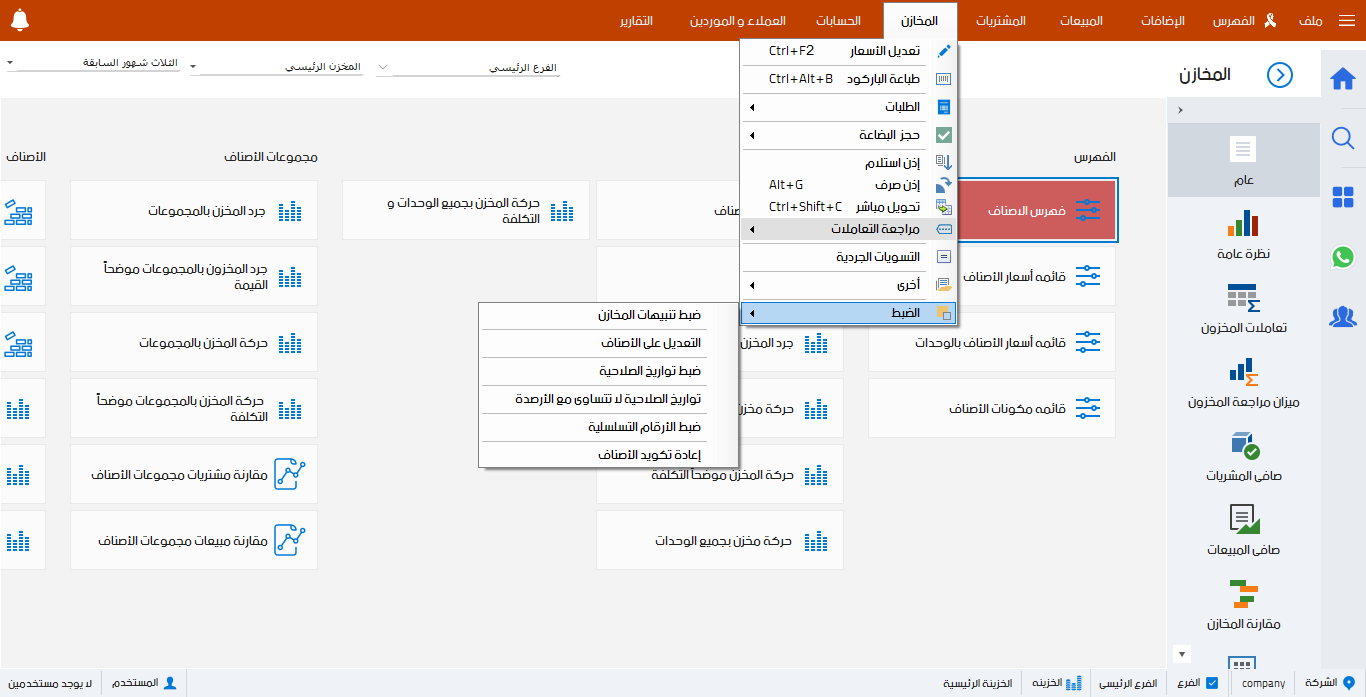The height and width of the screenshot is (697, 1366).
Task: Open the home icon in sidebar
Action: tap(1343, 79)
